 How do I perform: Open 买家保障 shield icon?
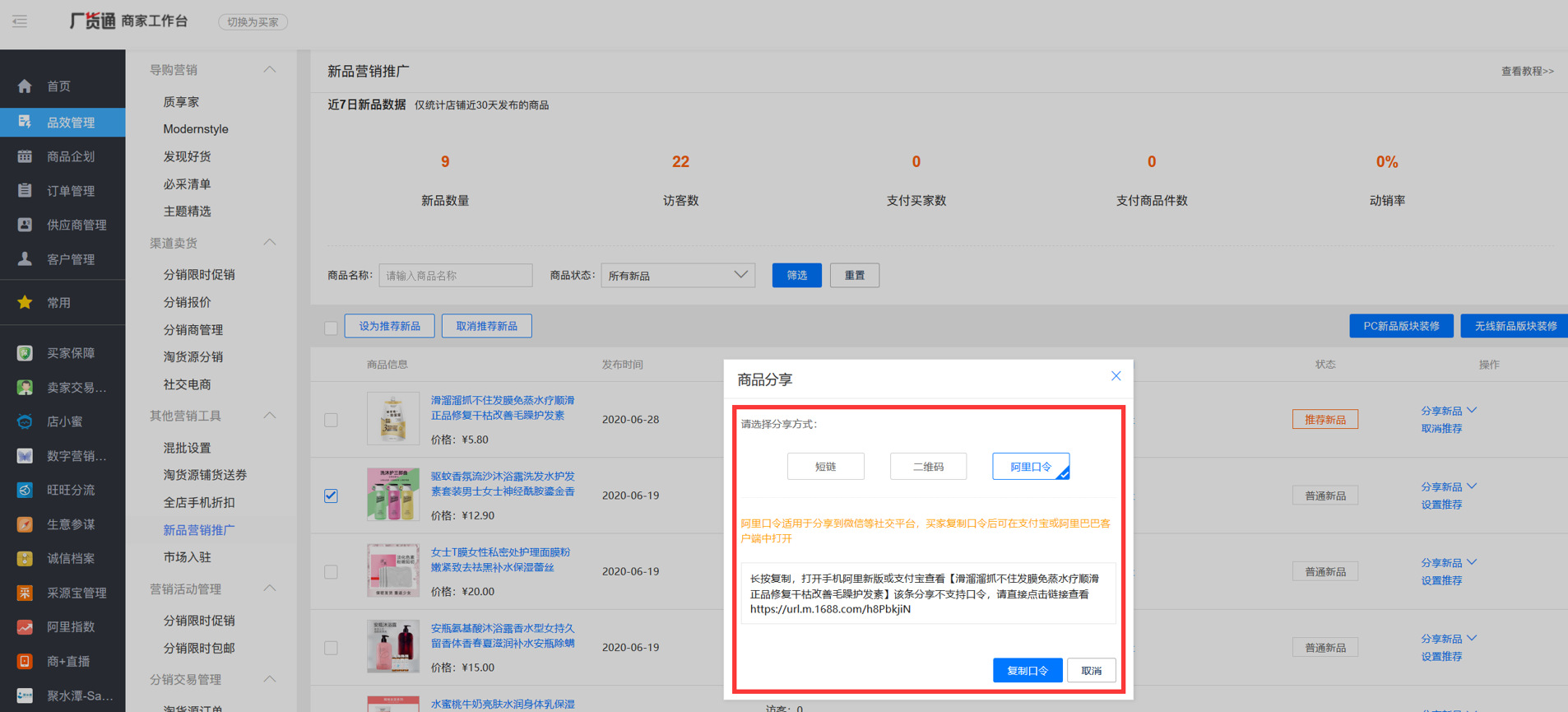point(25,353)
